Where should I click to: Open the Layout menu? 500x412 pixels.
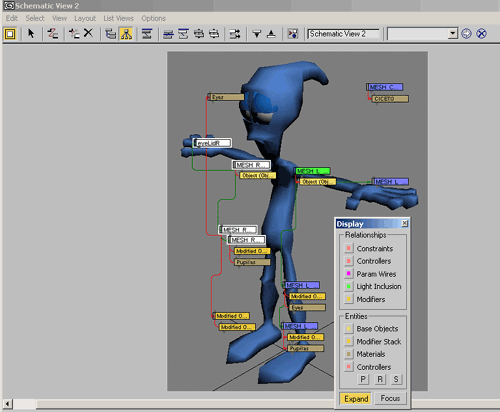click(x=85, y=18)
